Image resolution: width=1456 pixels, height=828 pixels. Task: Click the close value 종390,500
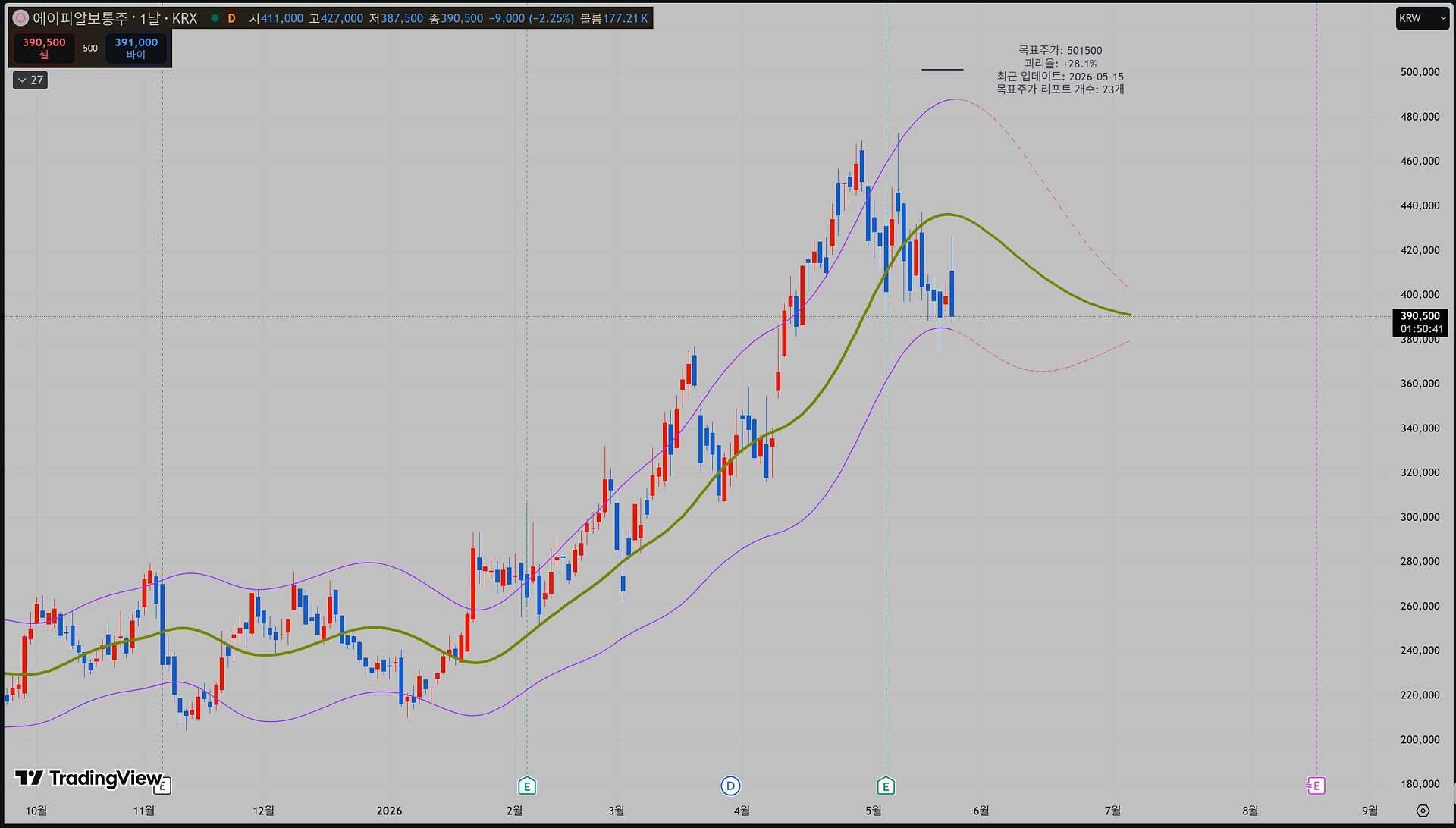click(456, 18)
